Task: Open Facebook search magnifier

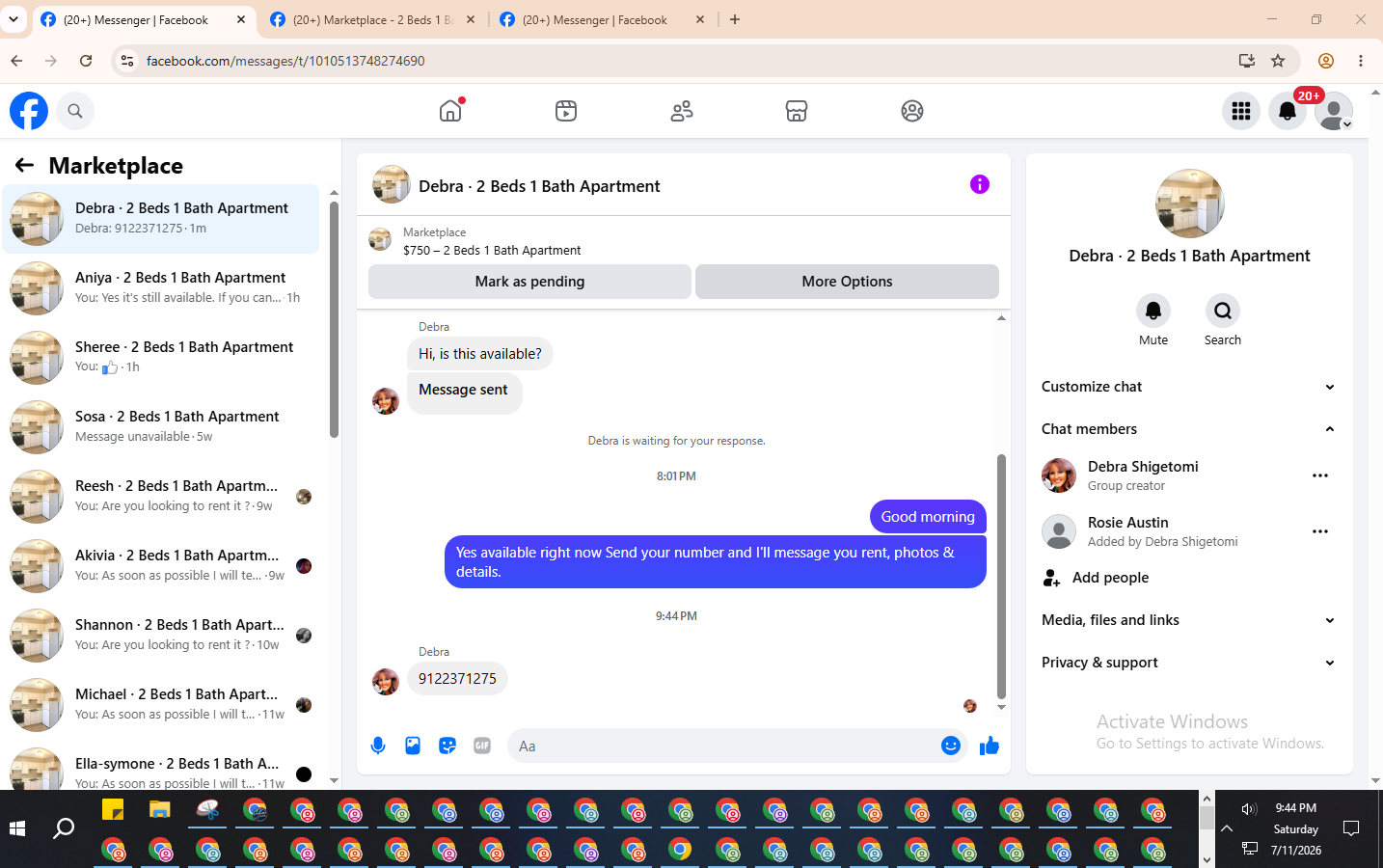Action: (x=75, y=111)
